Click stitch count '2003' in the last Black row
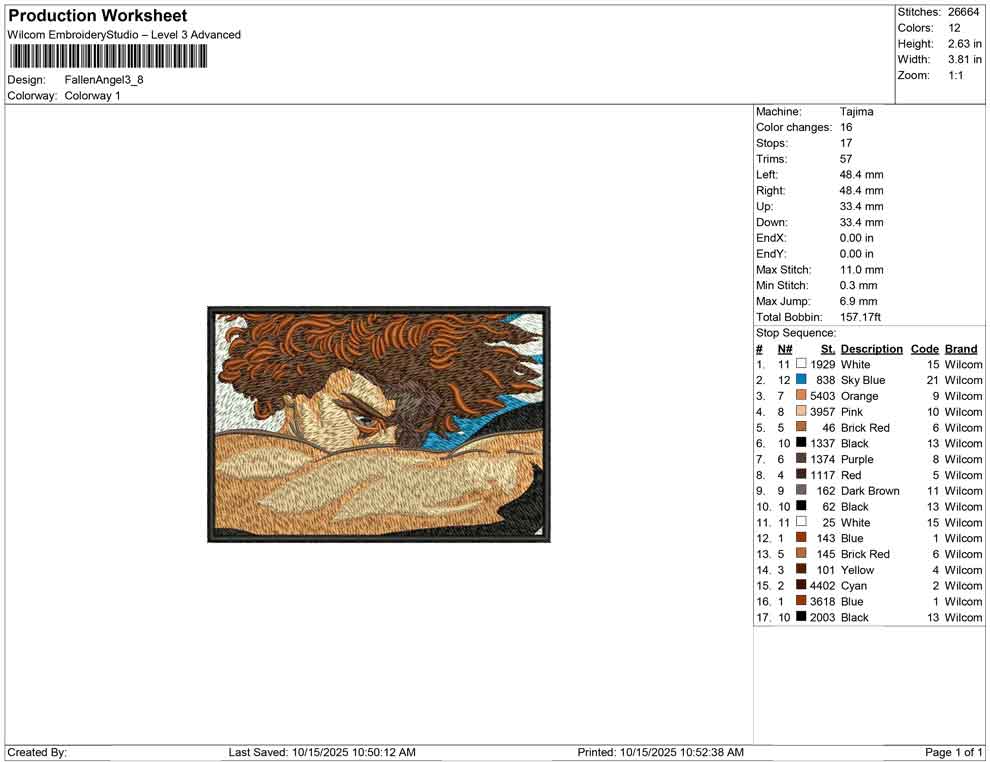The width and height of the screenshot is (990, 762). click(x=823, y=617)
